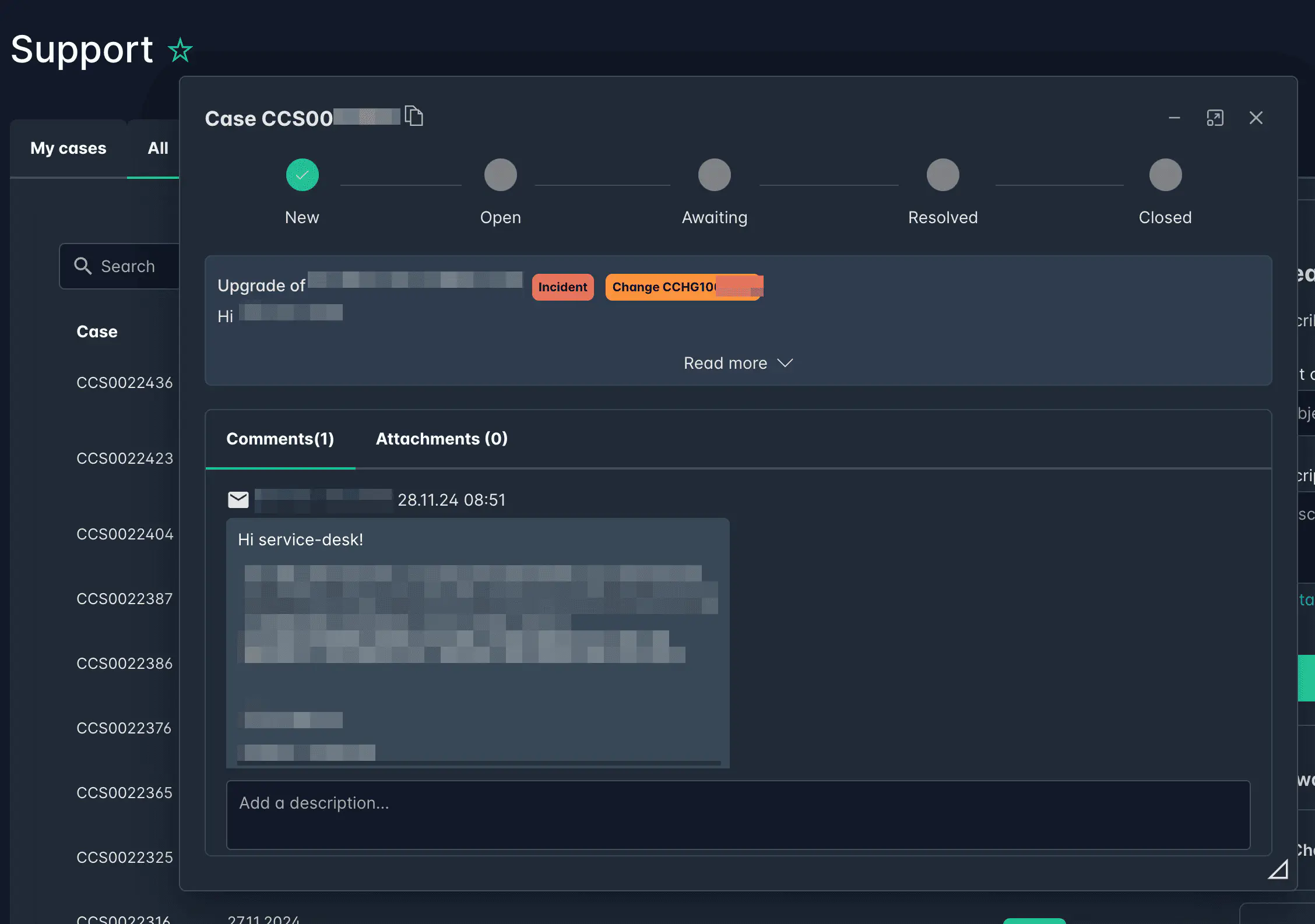The height and width of the screenshot is (924, 1315).
Task: Click the Incident tag
Action: pos(562,287)
